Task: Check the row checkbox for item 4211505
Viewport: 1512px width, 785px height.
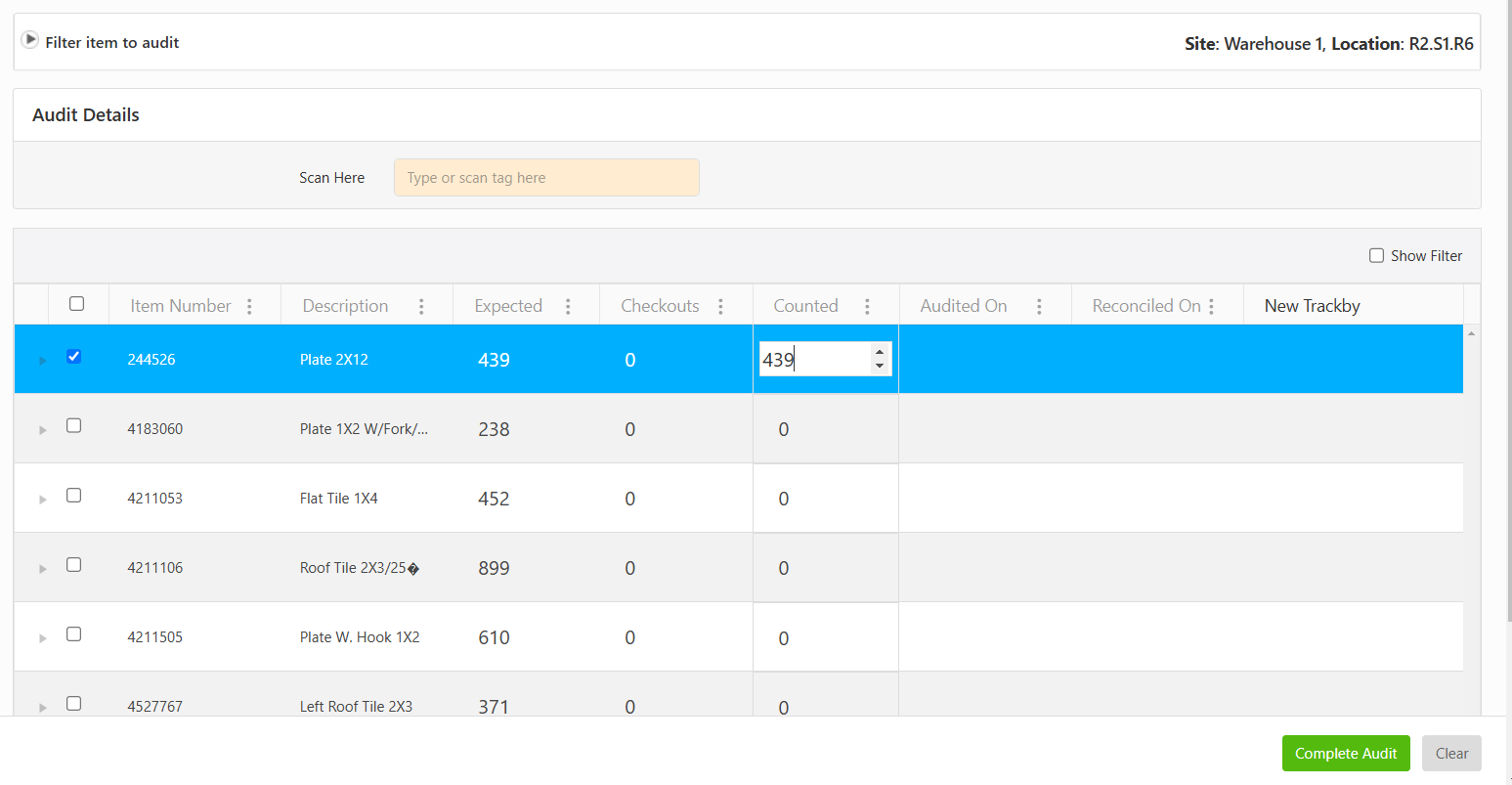Action: (73, 633)
